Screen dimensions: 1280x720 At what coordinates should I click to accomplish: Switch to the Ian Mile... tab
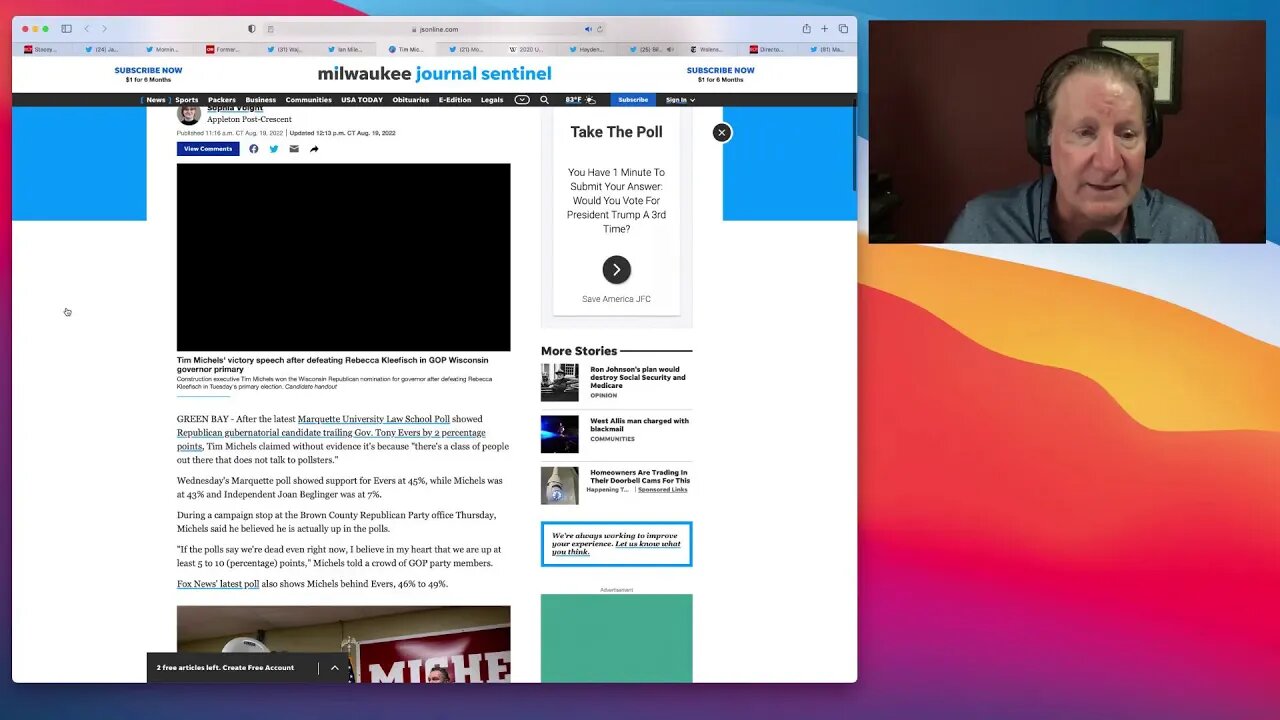345,49
